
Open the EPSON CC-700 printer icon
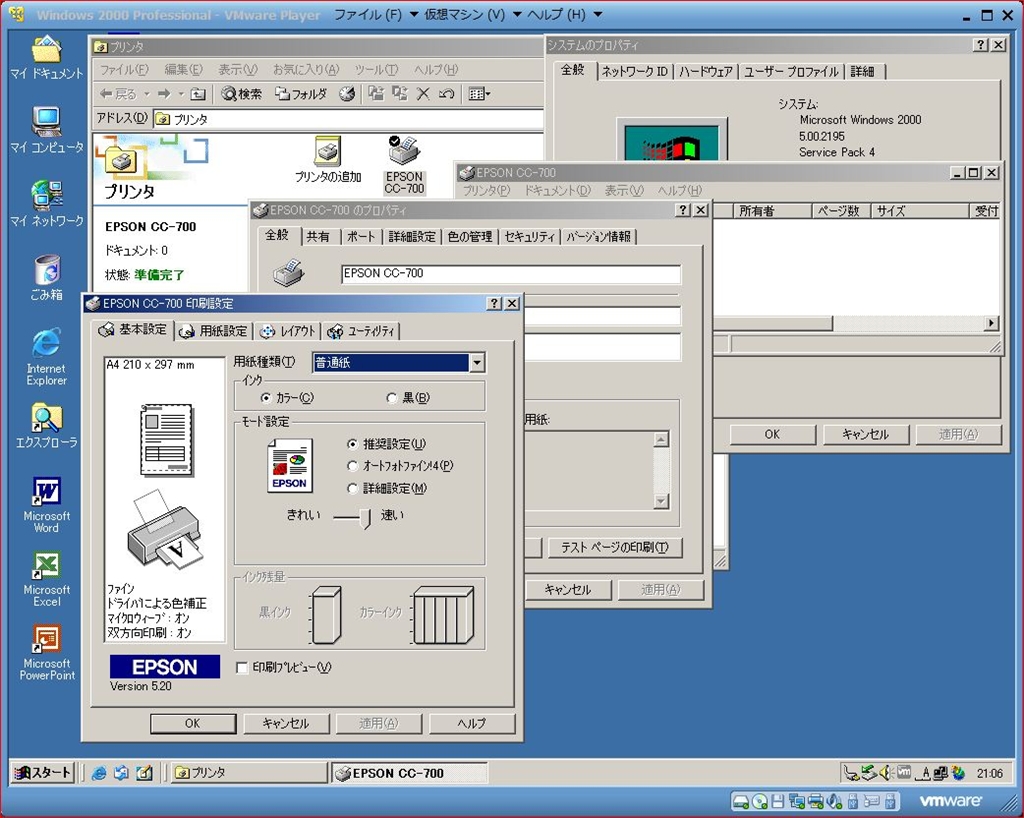tap(404, 153)
